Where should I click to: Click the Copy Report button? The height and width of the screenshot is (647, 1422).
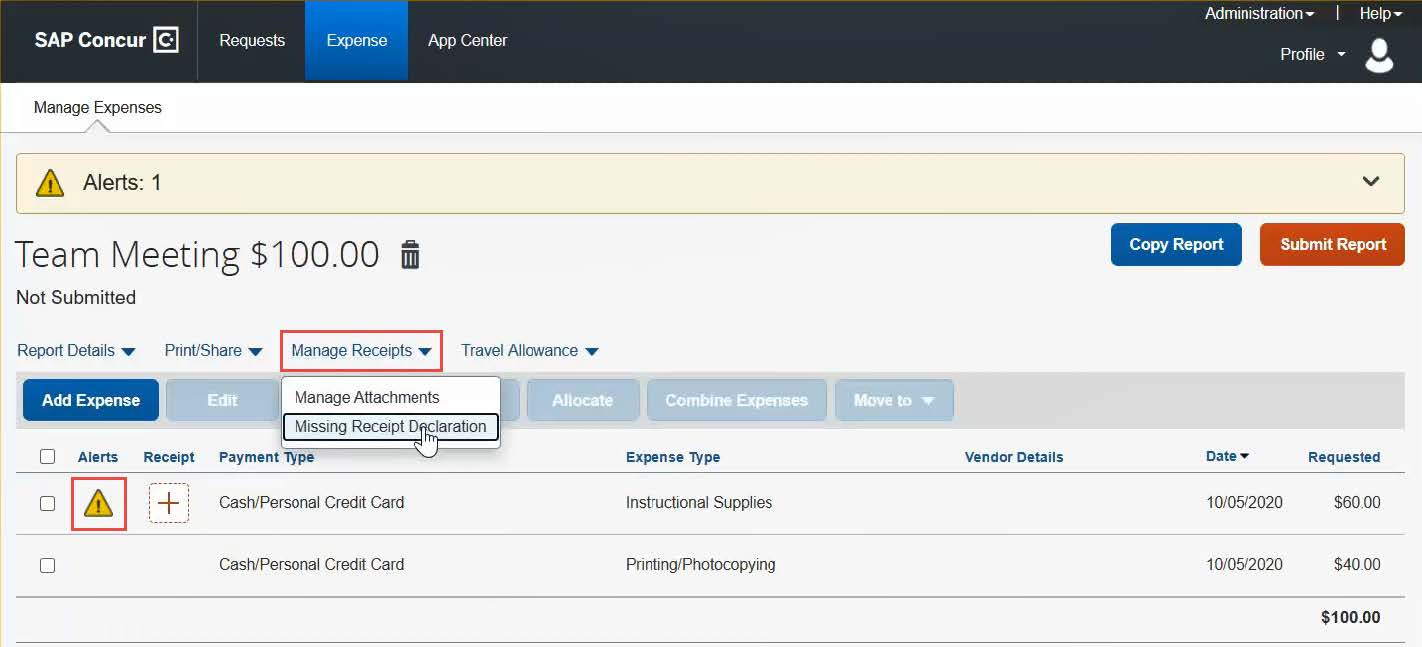[x=1176, y=245]
